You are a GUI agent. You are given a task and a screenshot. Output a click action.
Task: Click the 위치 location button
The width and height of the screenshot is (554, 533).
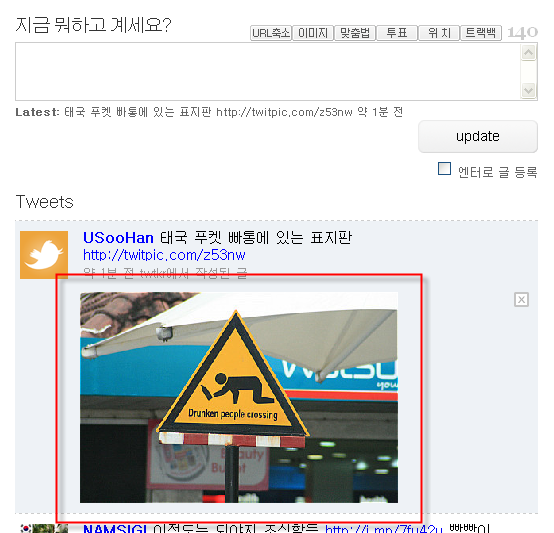pos(439,33)
